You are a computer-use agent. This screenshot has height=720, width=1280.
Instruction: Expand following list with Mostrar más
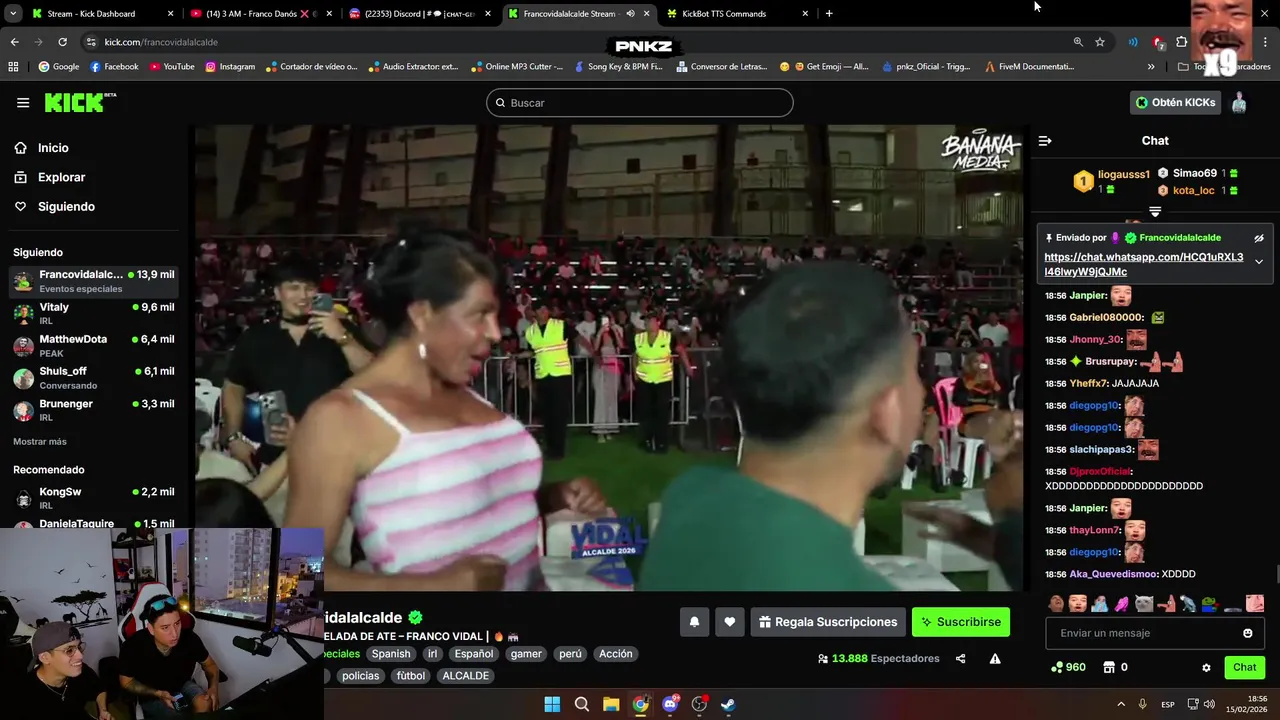(x=40, y=442)
